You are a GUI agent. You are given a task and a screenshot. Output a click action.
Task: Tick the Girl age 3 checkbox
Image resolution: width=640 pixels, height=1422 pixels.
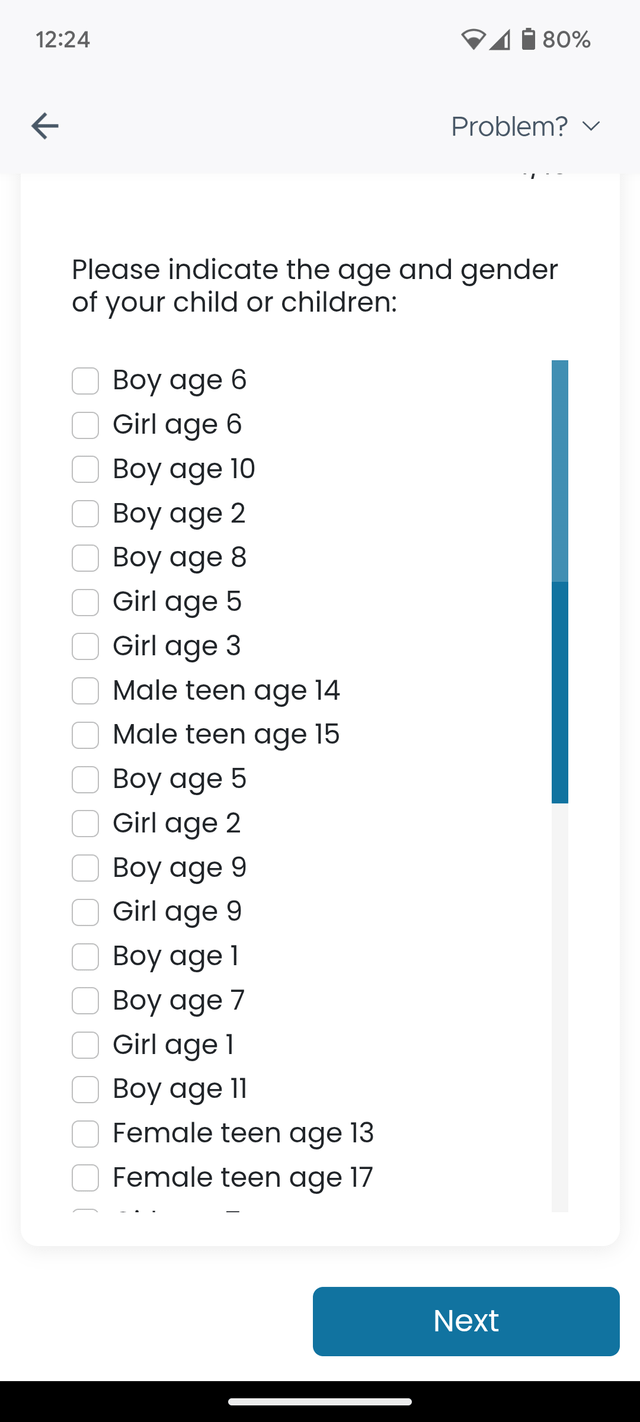pyautogui.click(x=85, y=646)
